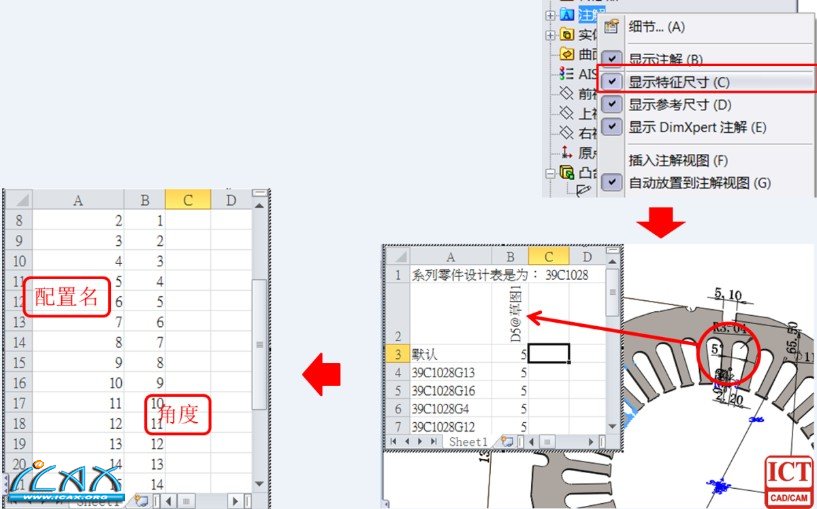Click the down scroll arrow in the 39C1028 table

point(613,427)
